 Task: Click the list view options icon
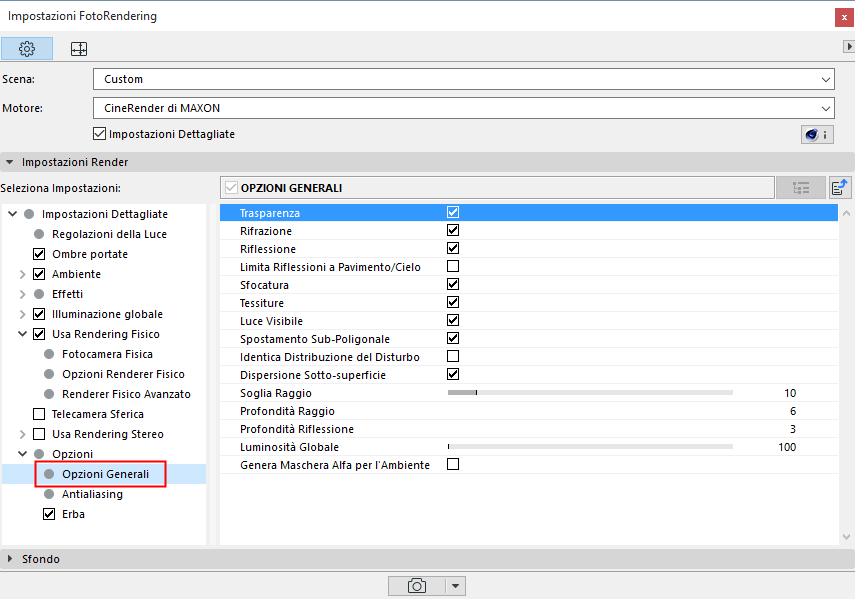click(x=800, y=188)
